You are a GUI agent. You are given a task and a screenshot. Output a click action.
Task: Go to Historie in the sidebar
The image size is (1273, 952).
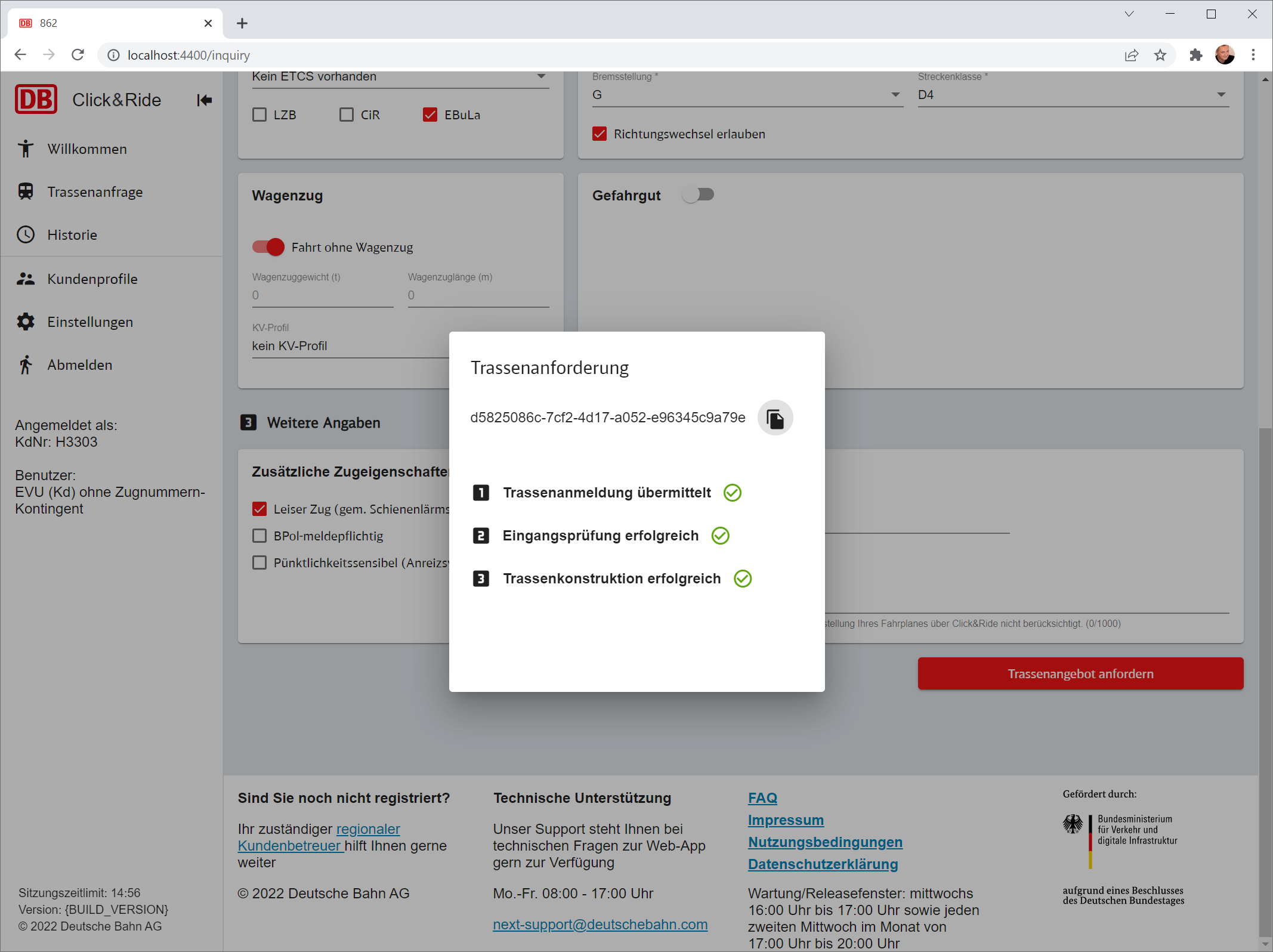click(x=72, y=235)
